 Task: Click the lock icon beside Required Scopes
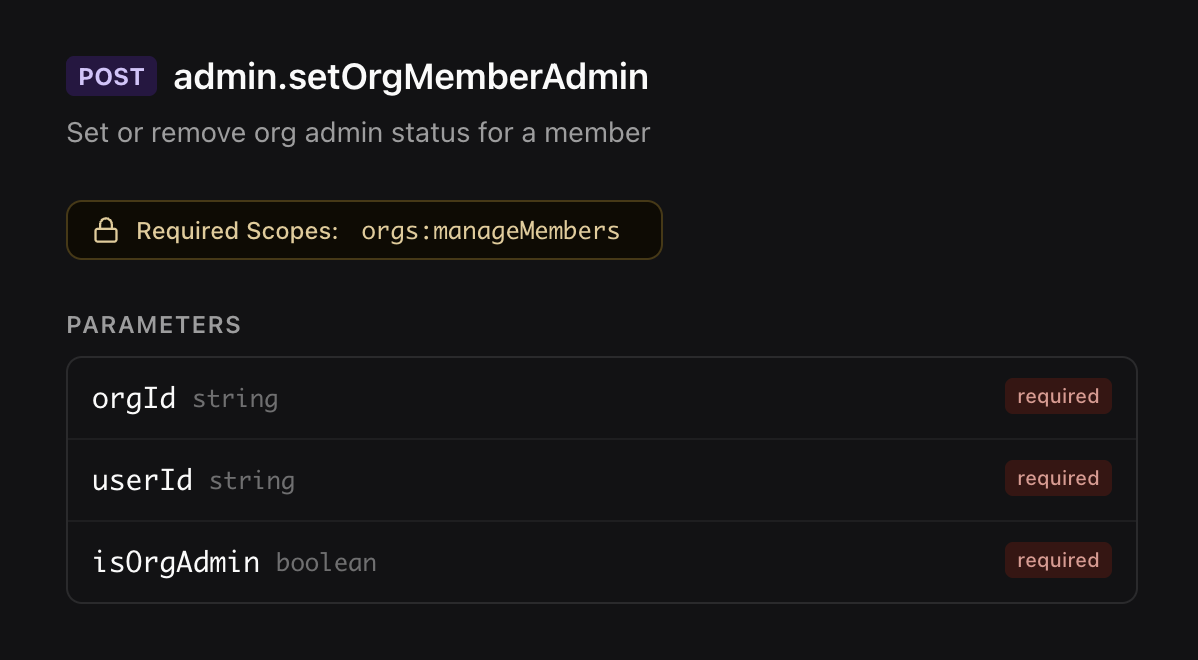tap(106, 232)
